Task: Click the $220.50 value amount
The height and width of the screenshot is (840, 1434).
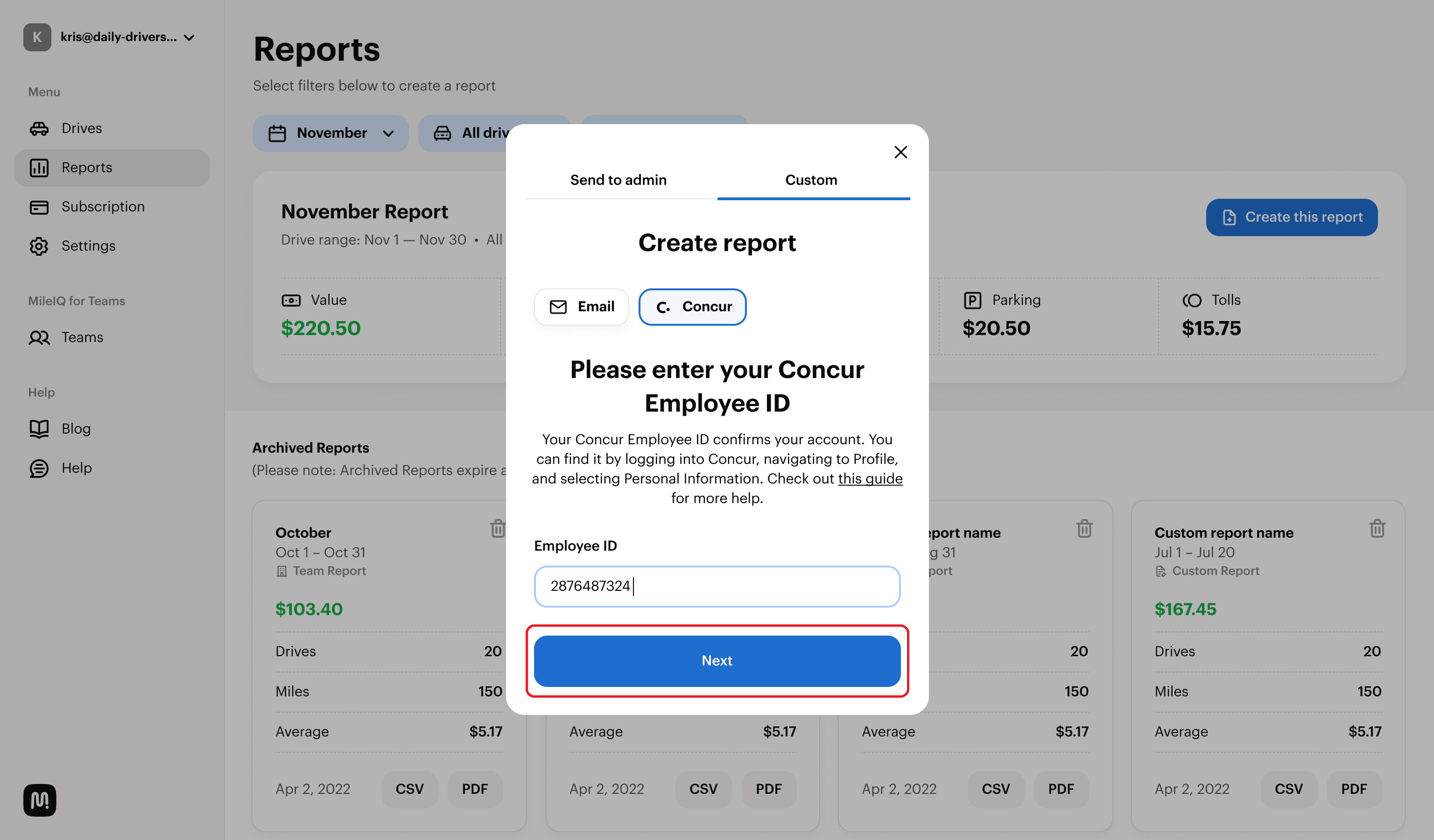Action: click(x=321, y=328)
